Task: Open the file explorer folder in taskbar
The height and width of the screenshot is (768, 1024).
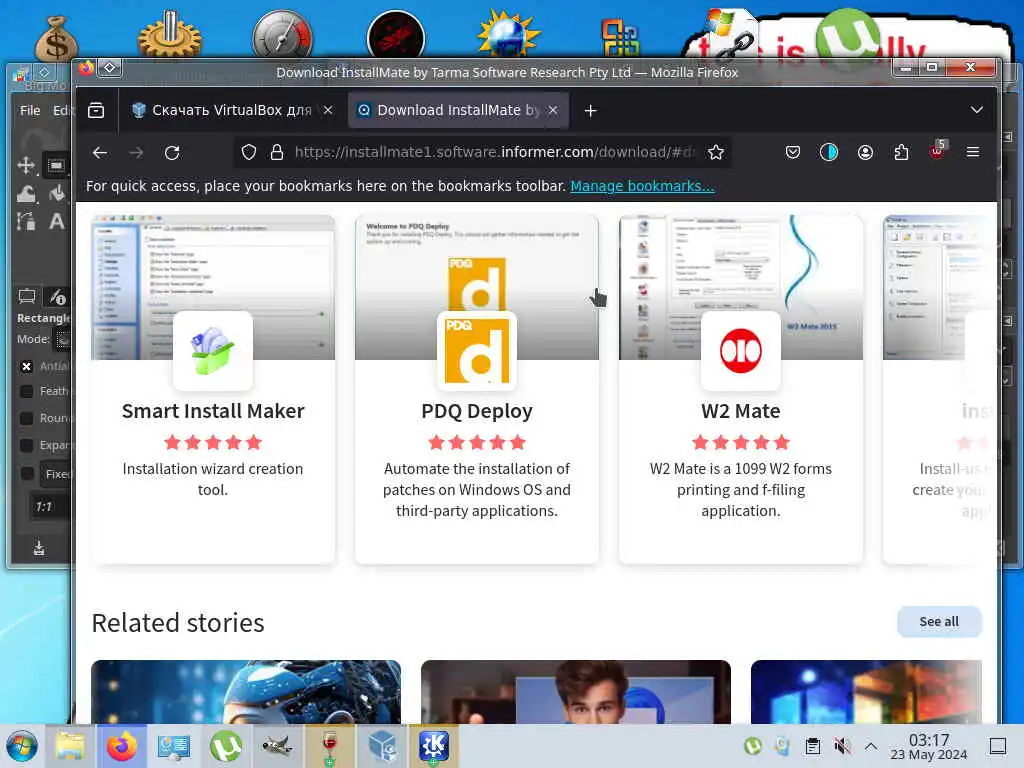Action: coord(70,746)
